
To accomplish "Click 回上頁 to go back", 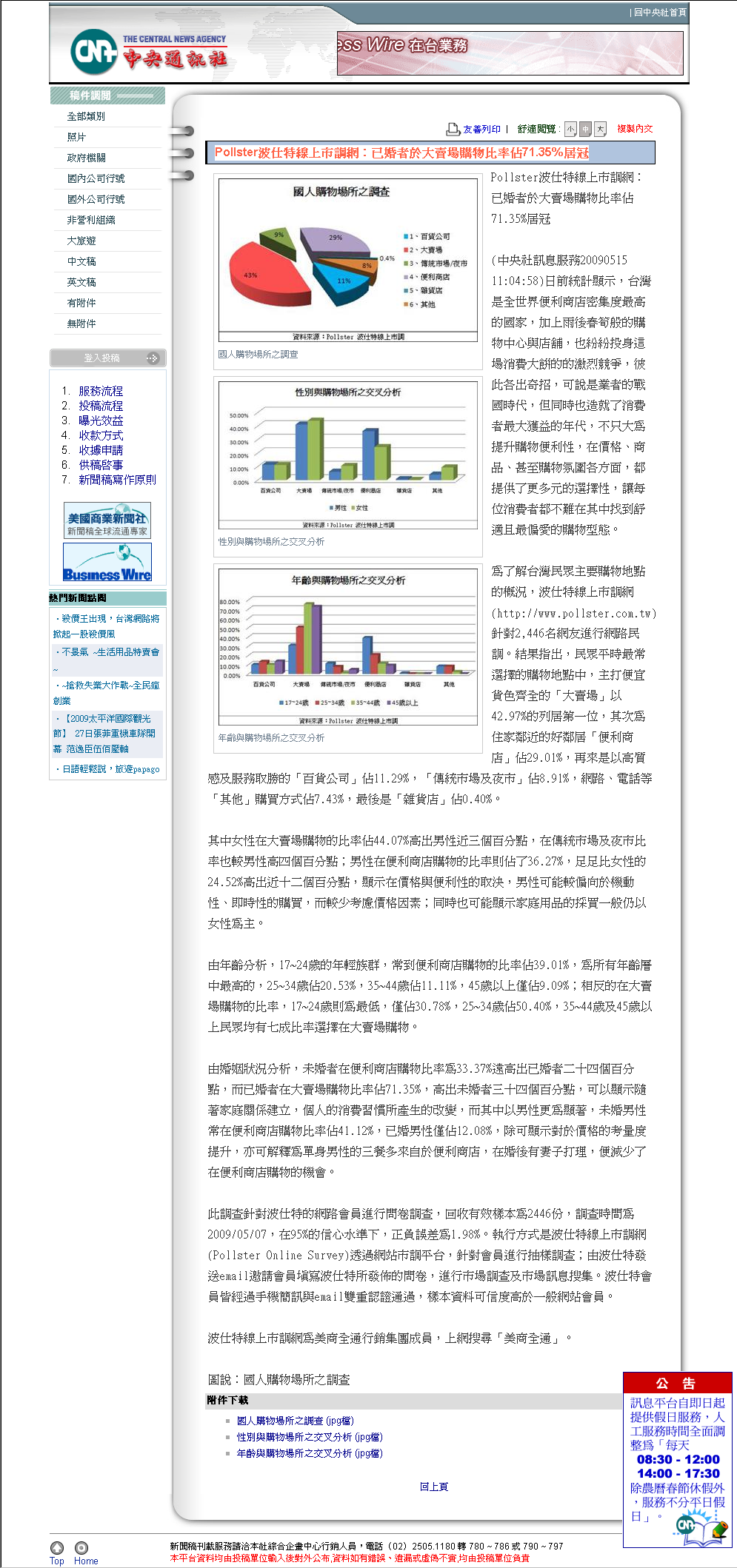I will point(433,1487).
